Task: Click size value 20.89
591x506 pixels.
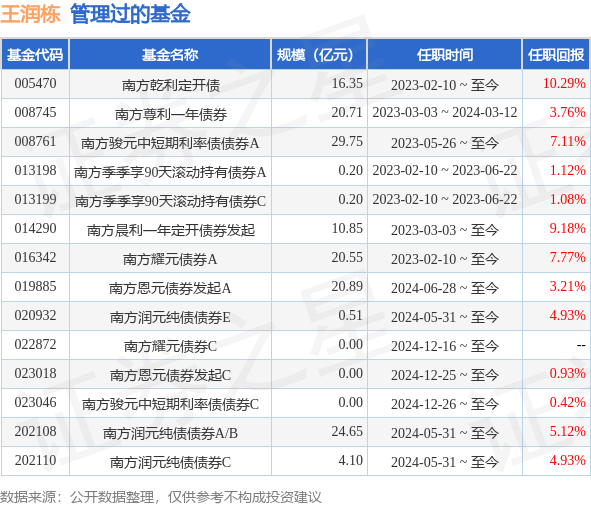Action: coord(347,287)
